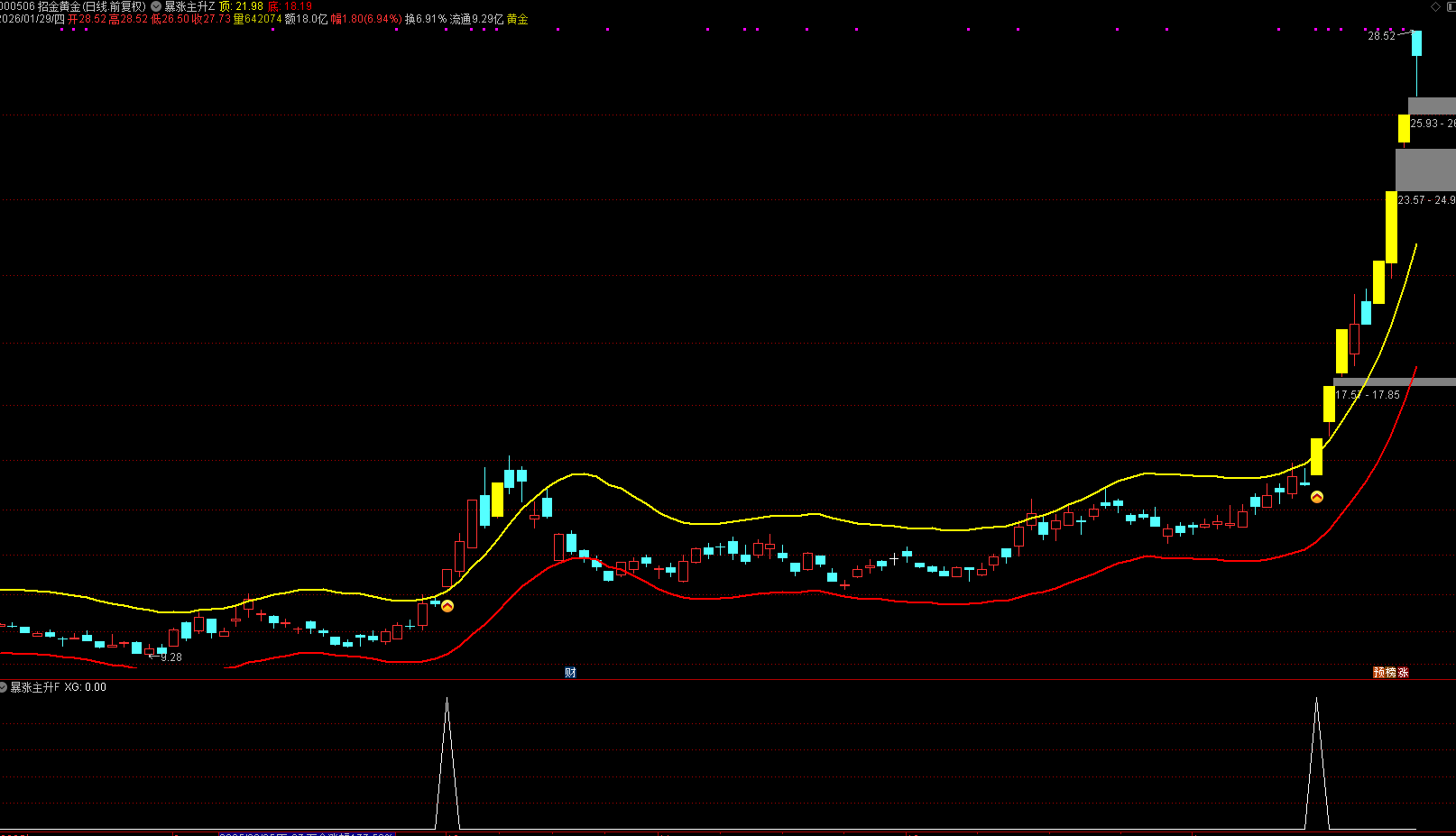Click the 17.57 - 17.85 gap label
This screenshot has height=836, width=1456.
(x=1368, y=395)
